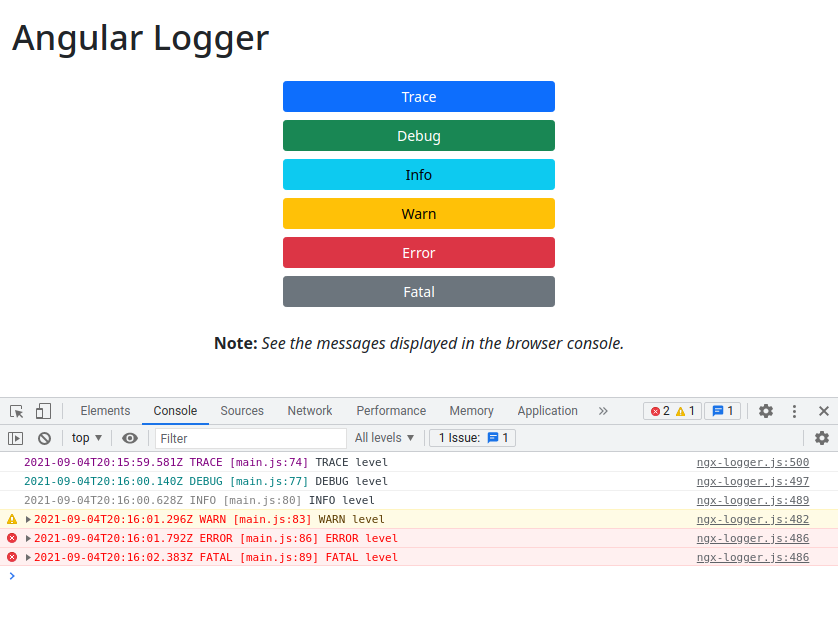Switch to the Network tab
This screenshot has width=838, height=617.
[x=310, y=411]
